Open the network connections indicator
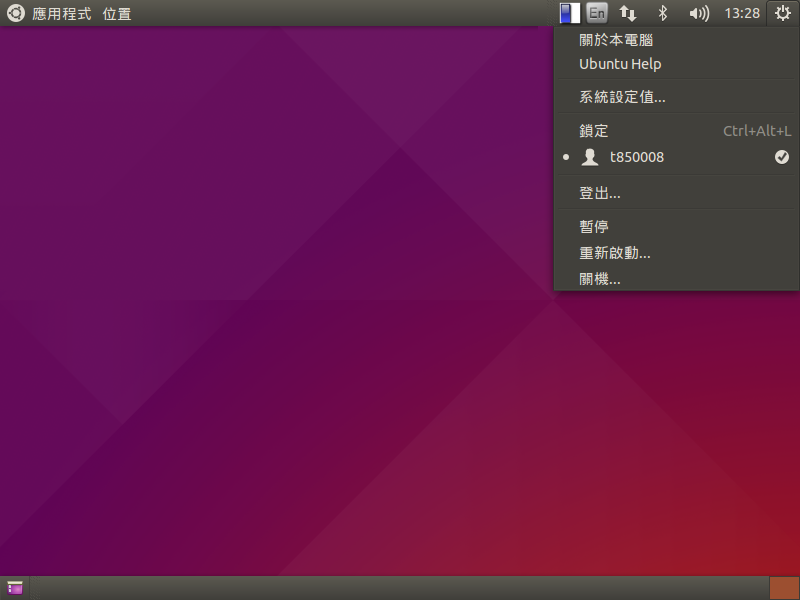The image size is (800, 600). (x=628, y=14)
